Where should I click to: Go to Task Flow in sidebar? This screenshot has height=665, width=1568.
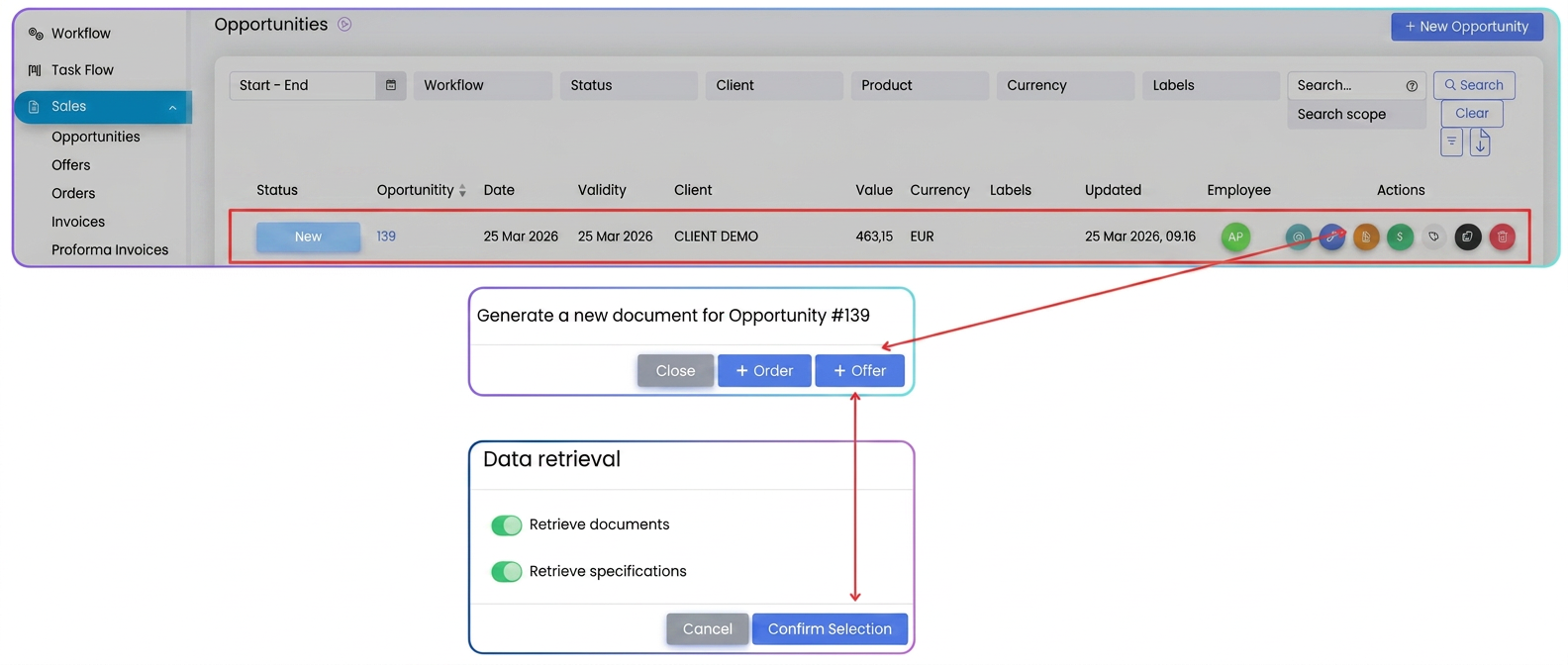82,69
